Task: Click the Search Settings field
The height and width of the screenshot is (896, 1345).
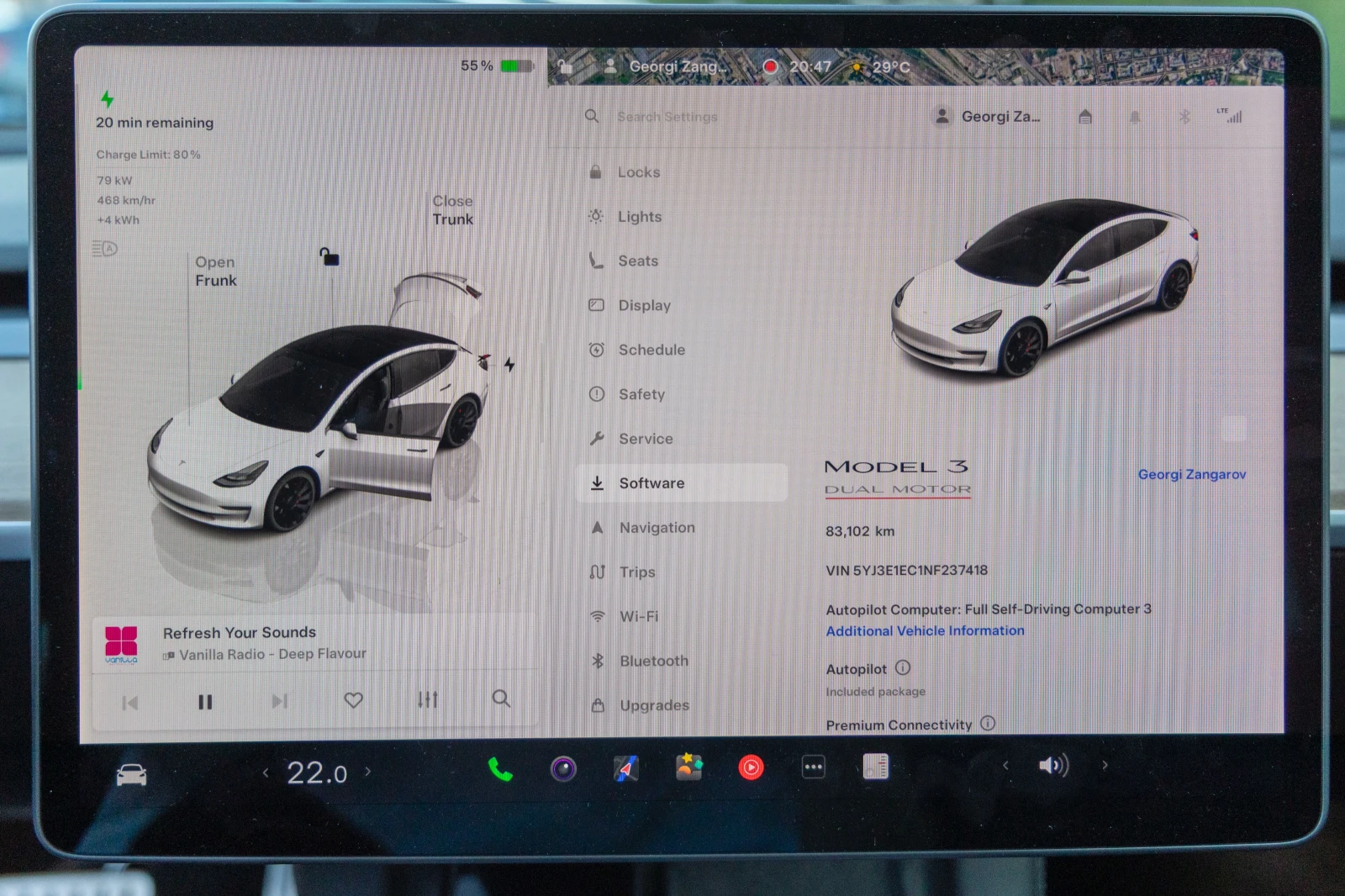Action: point(667,117)
